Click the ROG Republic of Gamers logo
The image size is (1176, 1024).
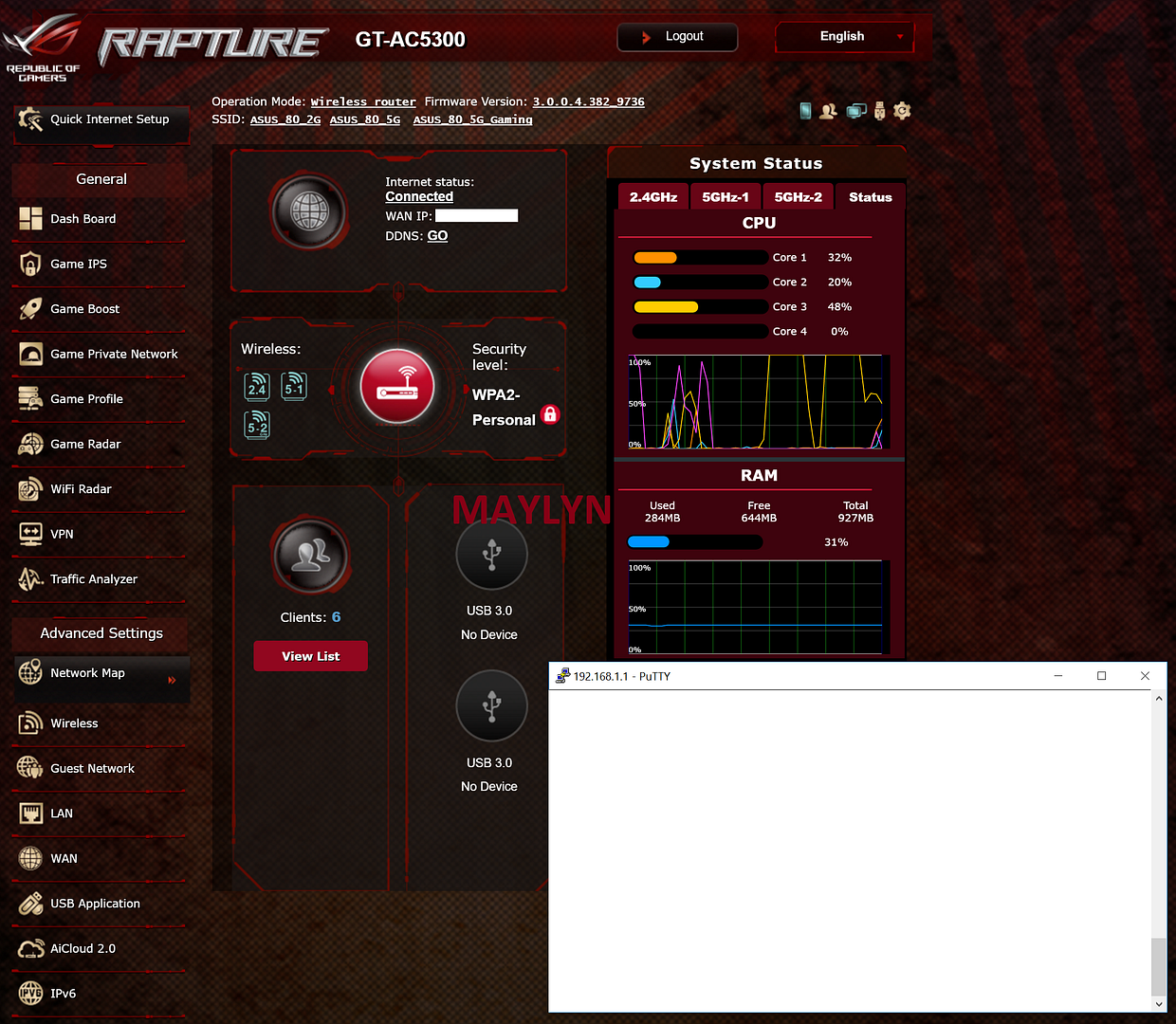click(43, 47)
